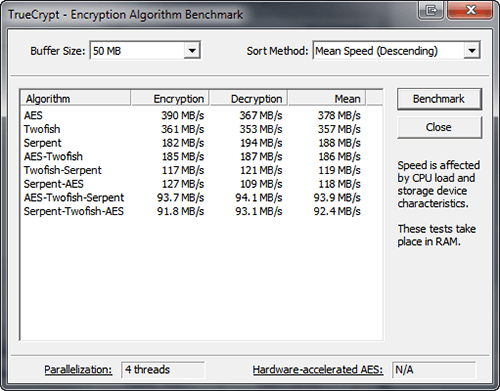This screenshot has width=500, height=391.
Task: Click the 182 MB/s encryption value
Action: pos(183,143)
